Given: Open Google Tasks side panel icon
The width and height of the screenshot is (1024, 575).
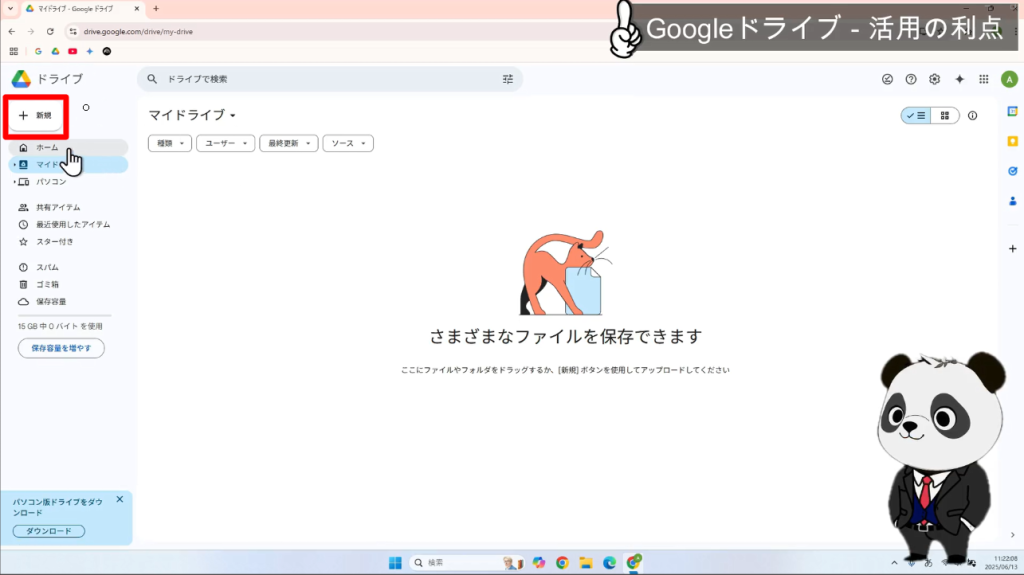Looking at the screenshot, I should point(1012,171).
